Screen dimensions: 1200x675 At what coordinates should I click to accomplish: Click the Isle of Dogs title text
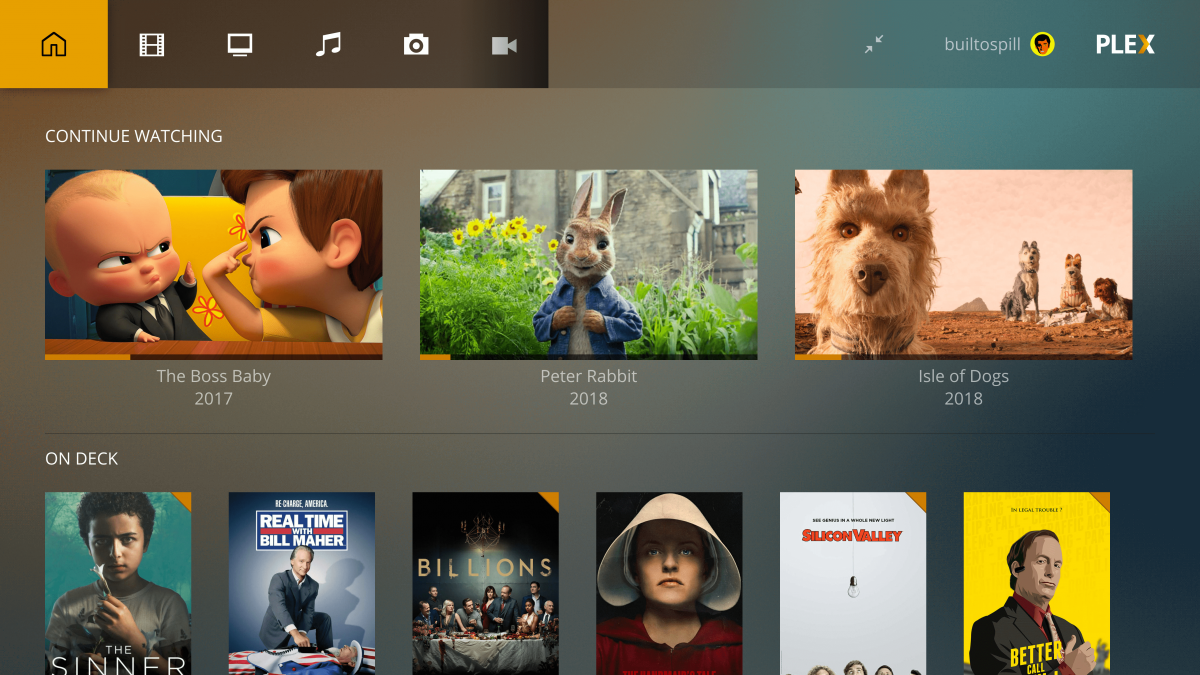[964, 377]
